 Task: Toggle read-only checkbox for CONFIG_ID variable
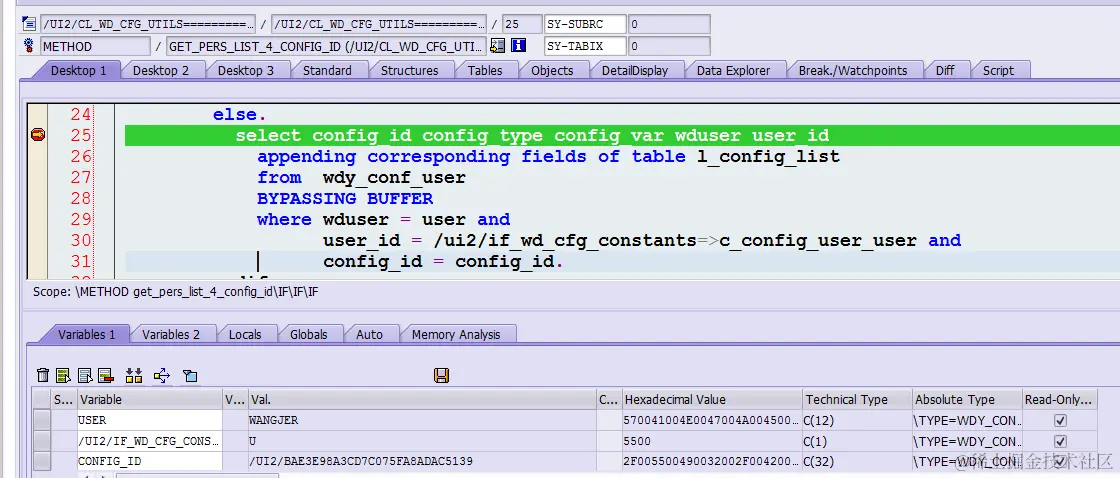1061,461
